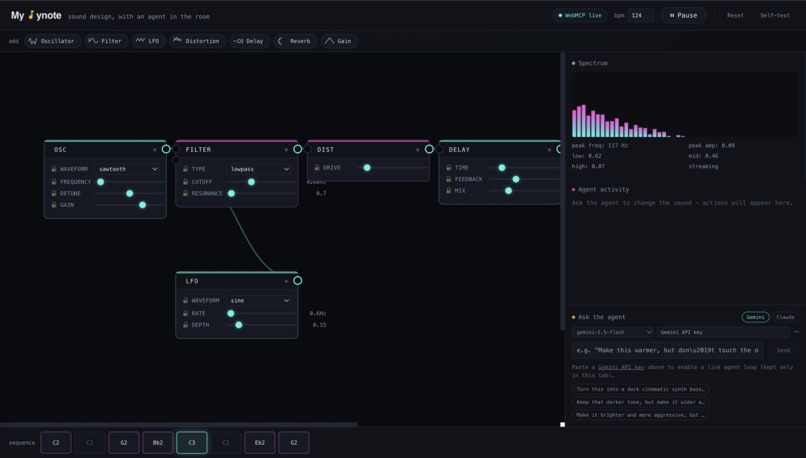
Task: Toggle the lock on FILTER CUTOFF
Action: tap(186, 181)
